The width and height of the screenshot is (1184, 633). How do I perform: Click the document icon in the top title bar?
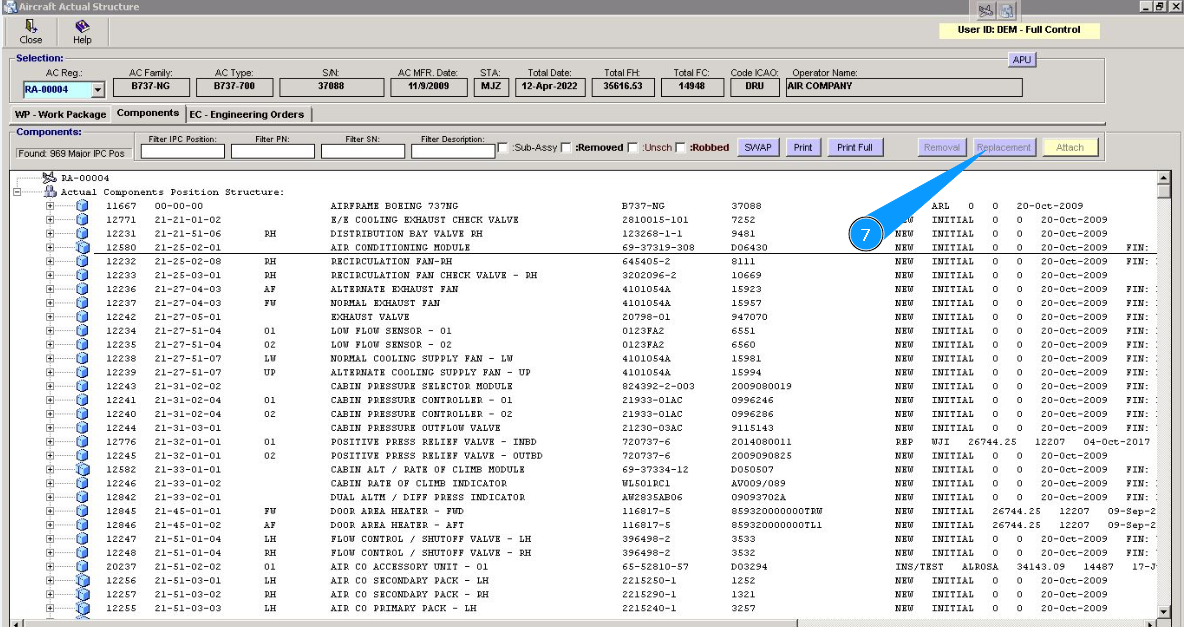coord(1007,11)
